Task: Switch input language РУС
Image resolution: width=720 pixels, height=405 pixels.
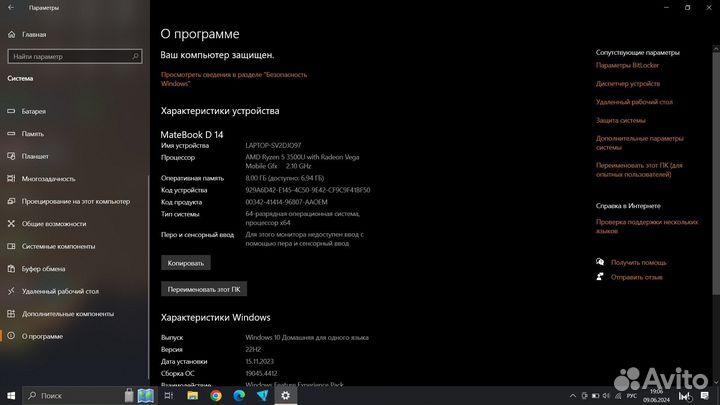Action: point(632,396)
